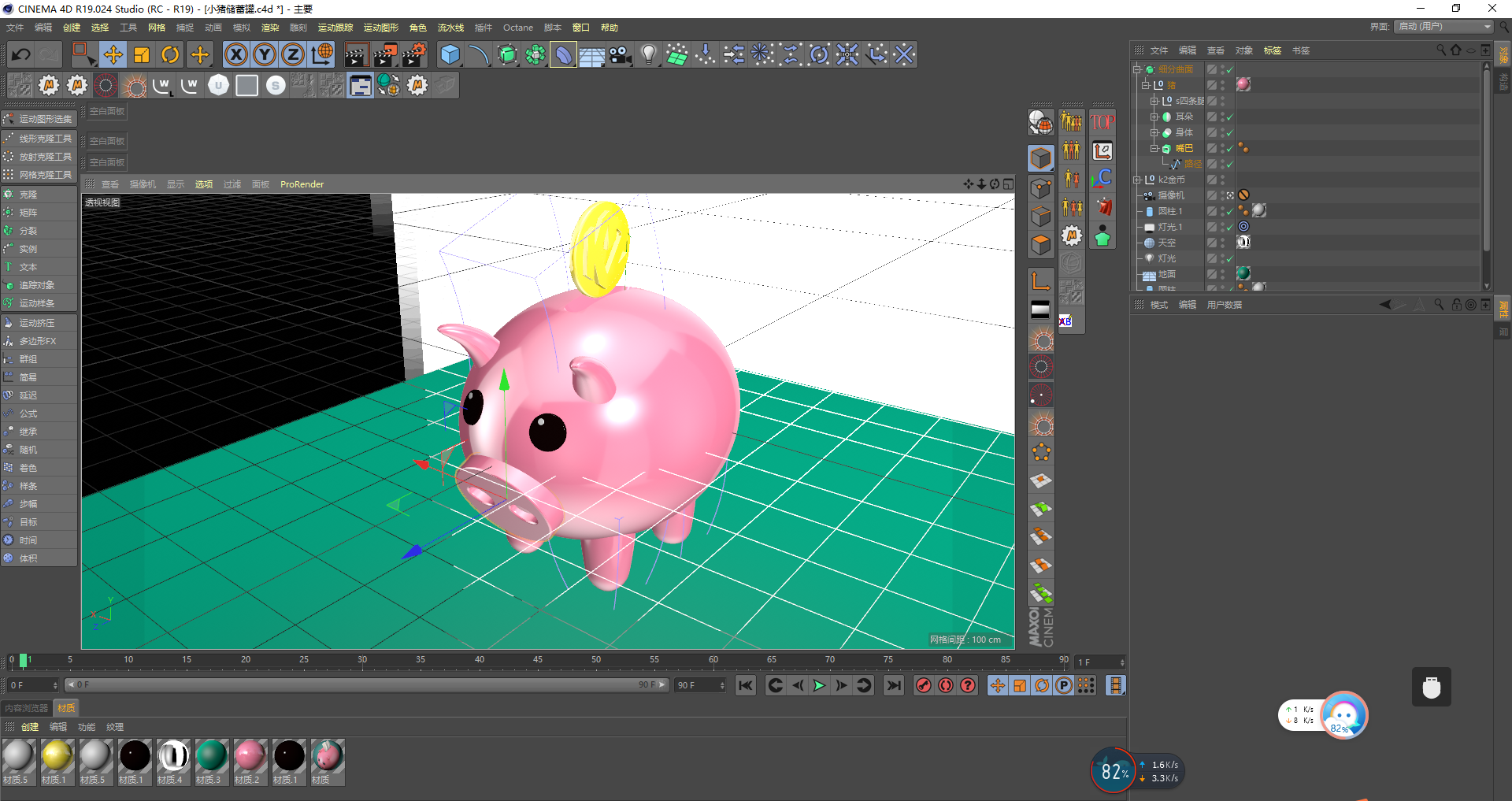The width and height of the screenshot is (1512, 801).
Task: Open the spline pen tool icon
Action: tap(478, 54)
